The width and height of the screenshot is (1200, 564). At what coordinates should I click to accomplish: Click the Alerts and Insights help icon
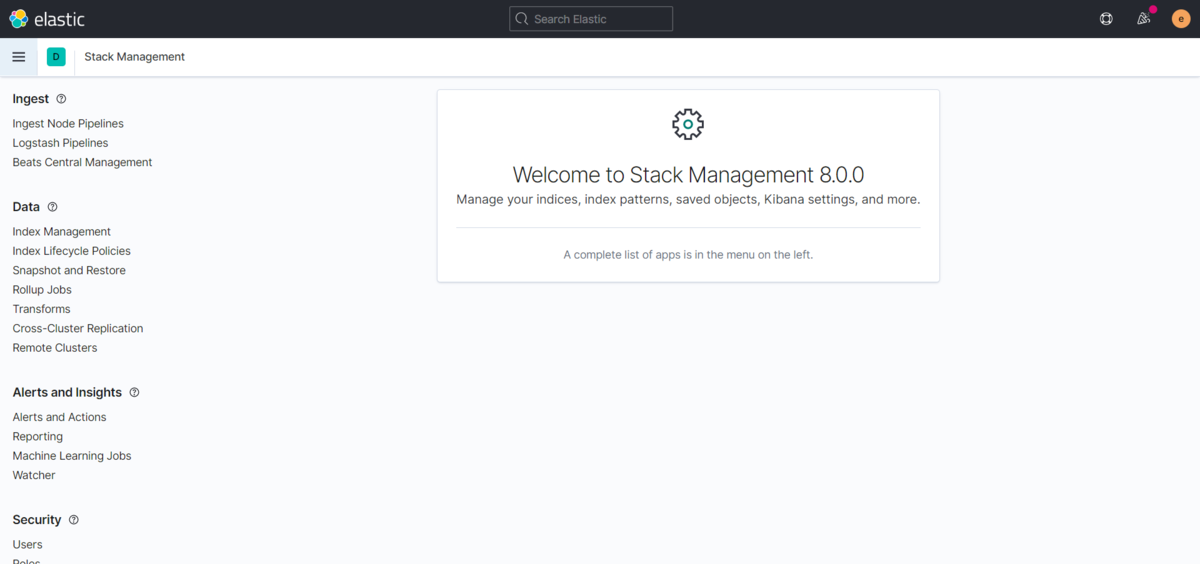(135, 393)
